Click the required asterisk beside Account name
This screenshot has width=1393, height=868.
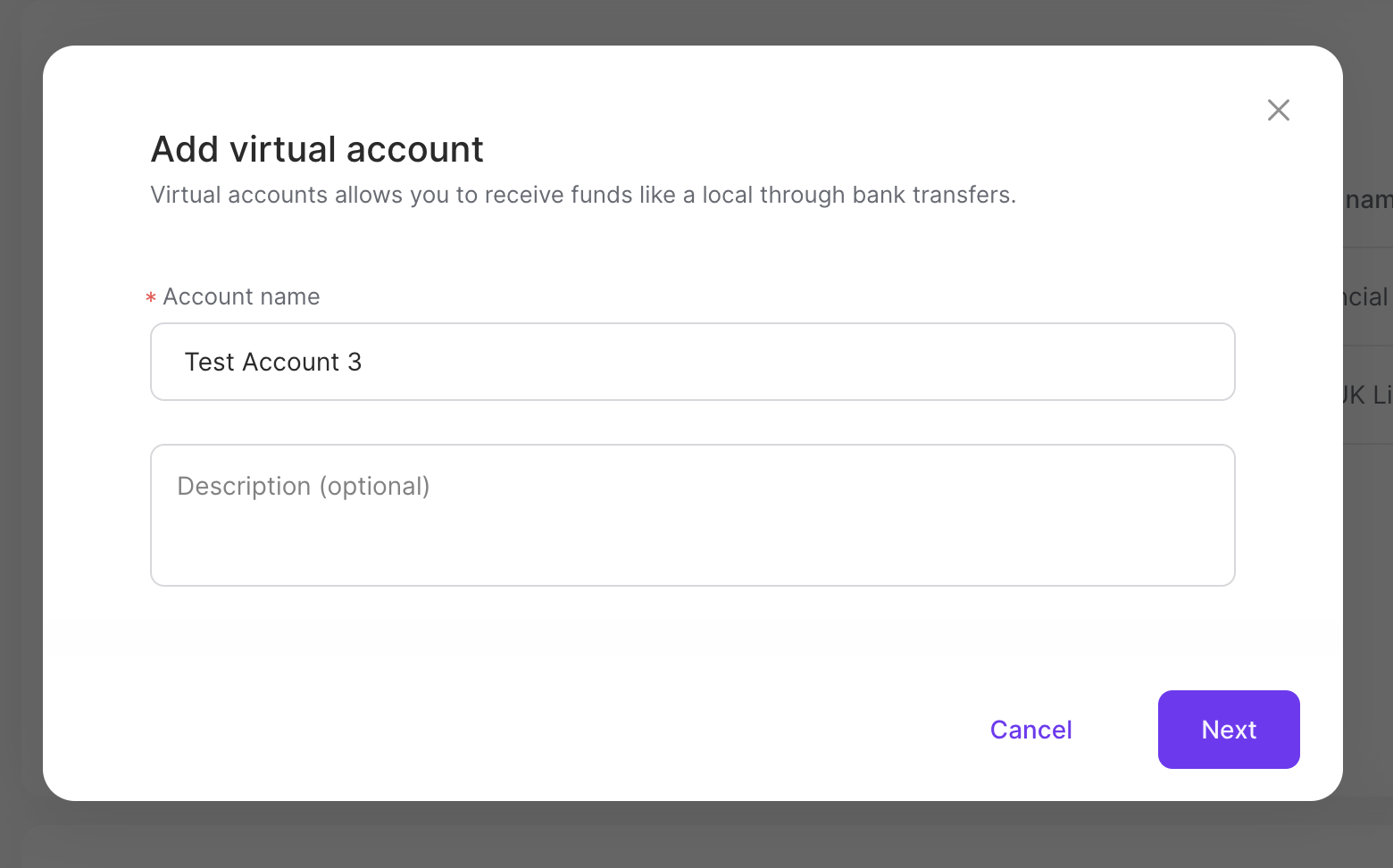150,297
